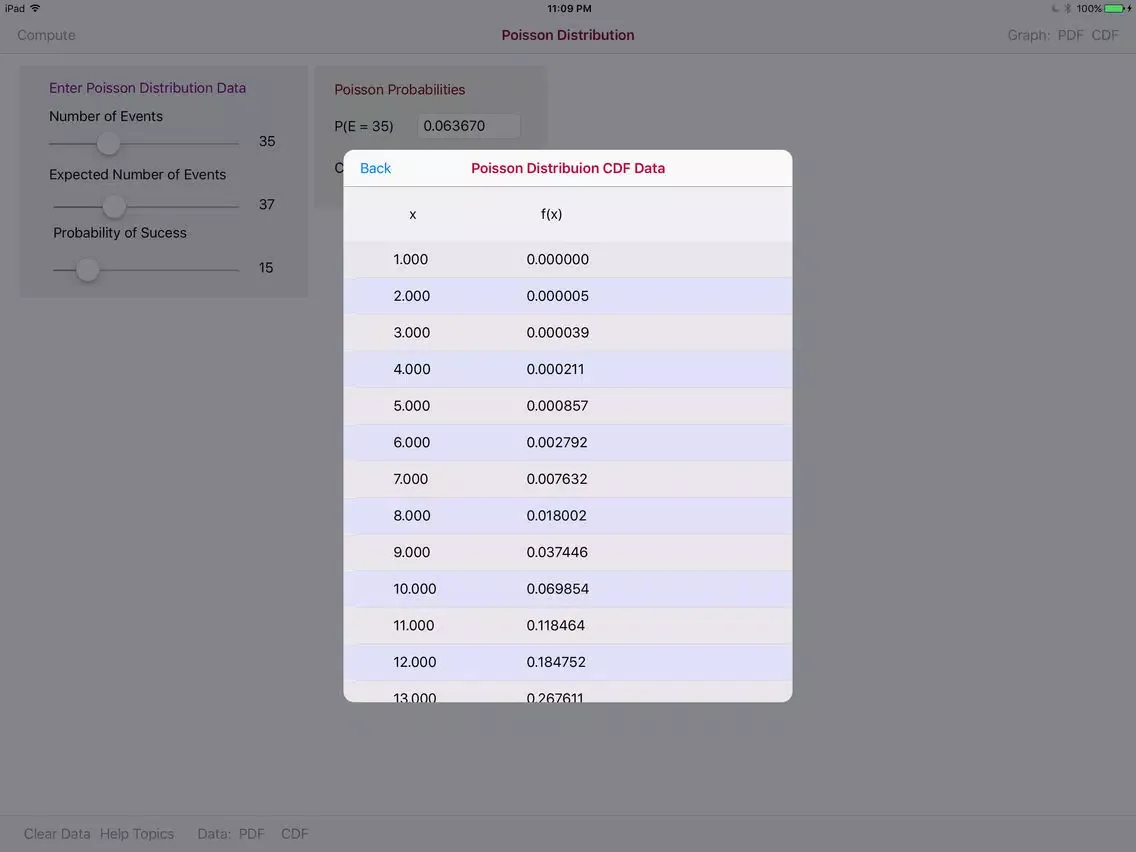The image size is (1136, 852).
Task: Select x value 10.000
Action: tap(414, 588)
